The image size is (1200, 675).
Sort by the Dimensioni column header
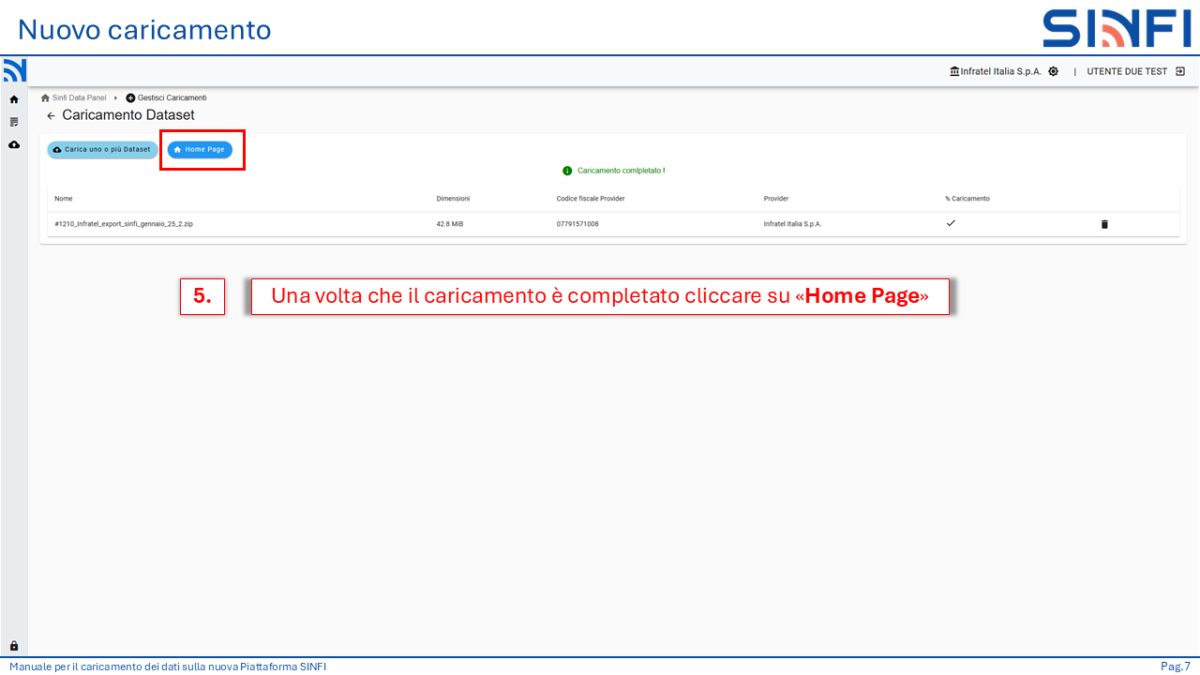453,198
